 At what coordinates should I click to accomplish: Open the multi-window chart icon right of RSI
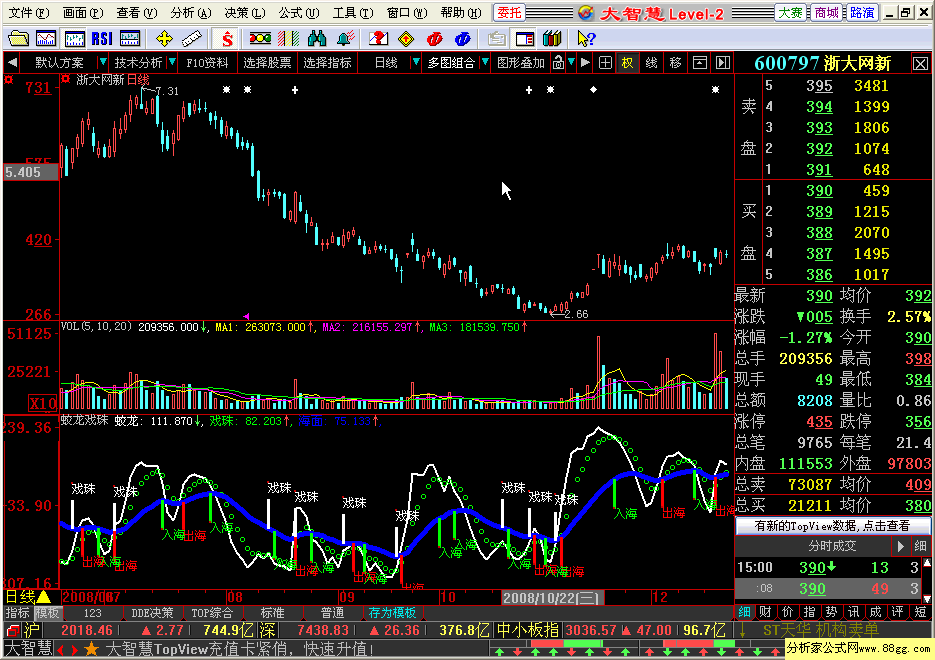pos(129,39)
